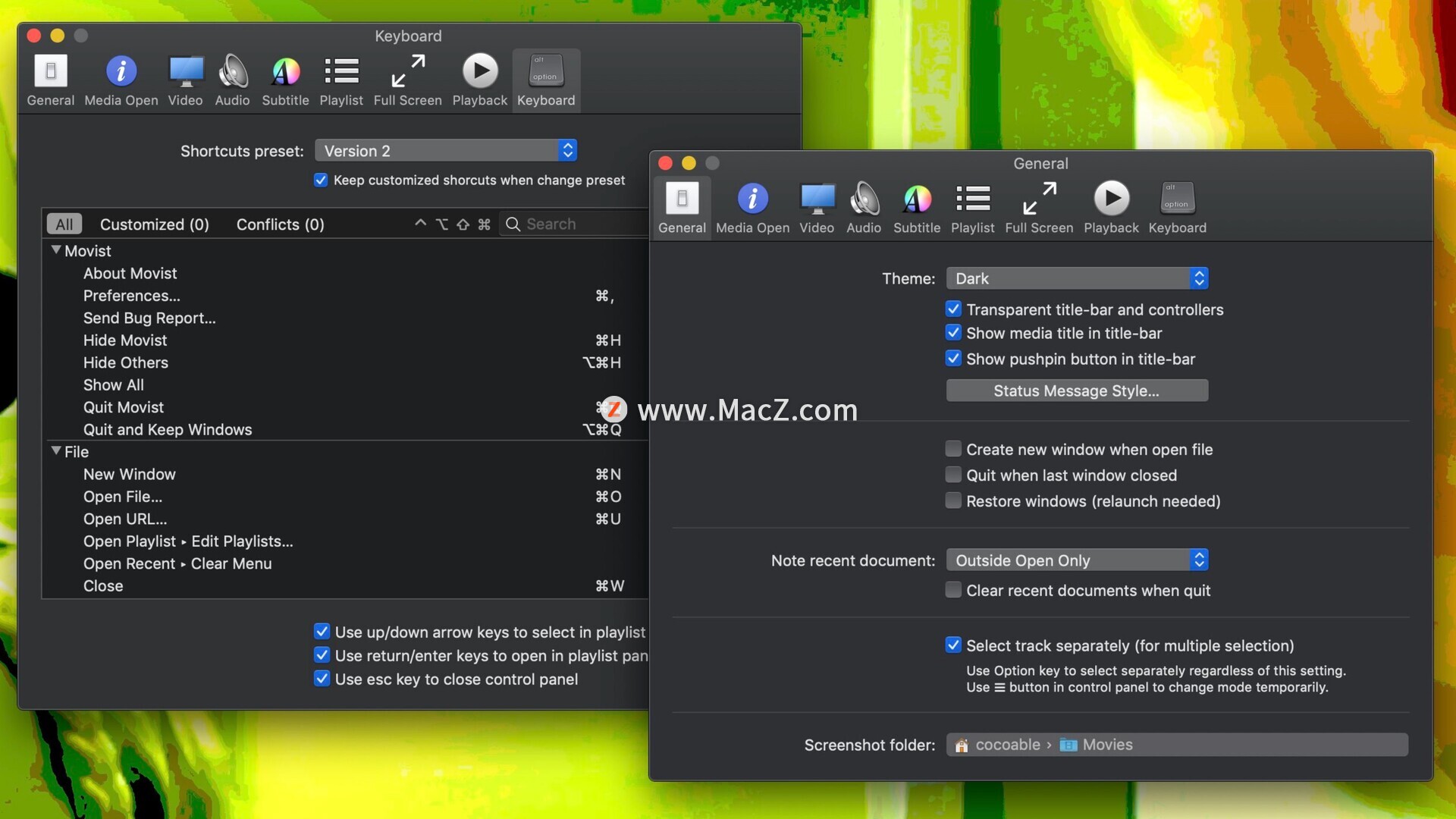This screenshot has height=819, width=1456.
Task: Select Open Recent Clear Menu row
Action: pyautogui.click(x=345, y=563)
